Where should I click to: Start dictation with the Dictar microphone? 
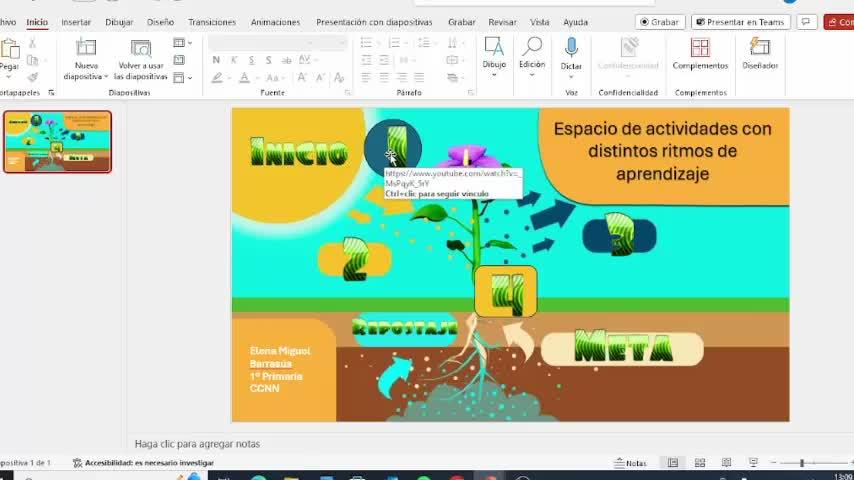coord(571,48)
